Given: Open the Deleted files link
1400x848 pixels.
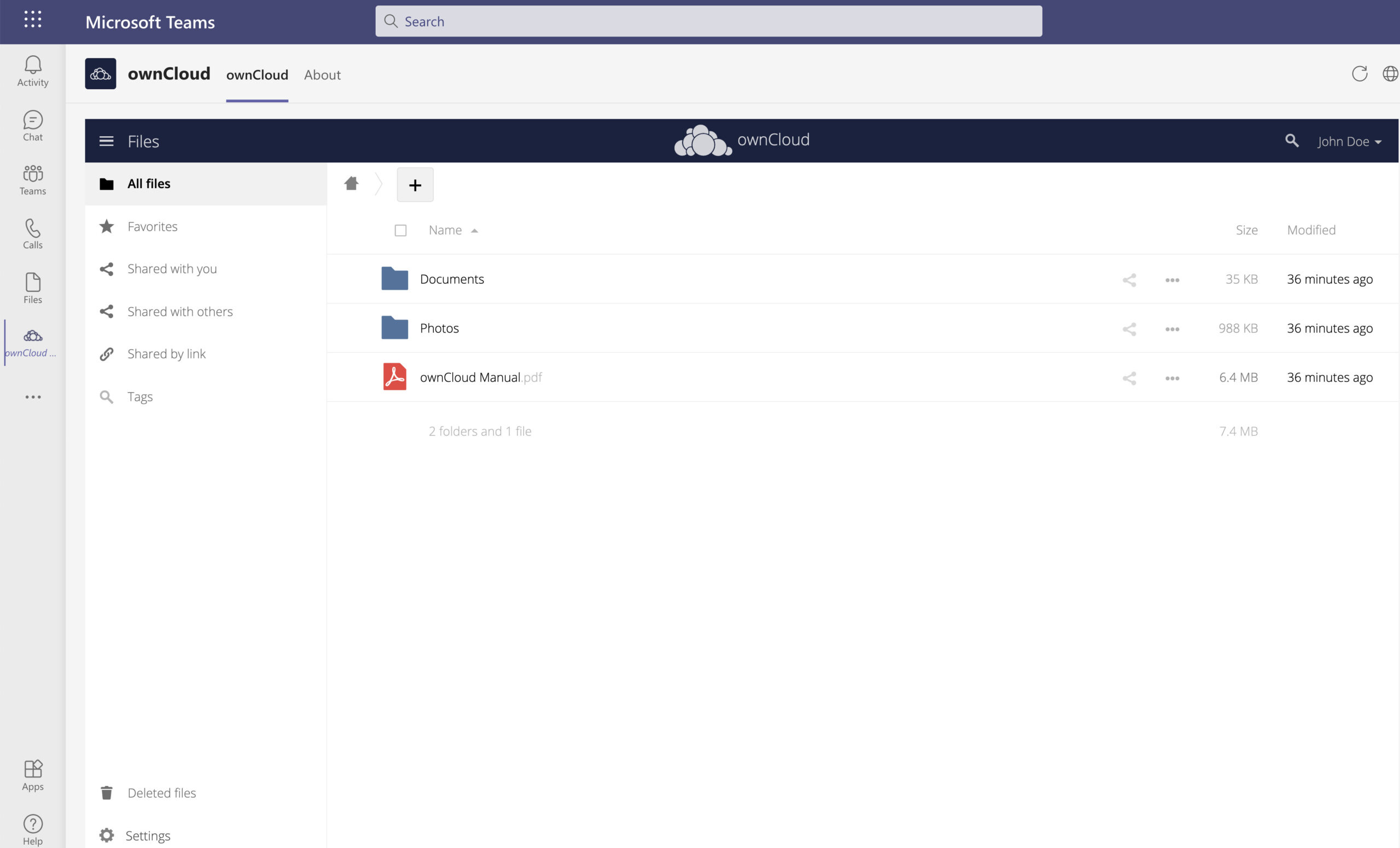Looking at the screenshot, I should click(162, 793).
